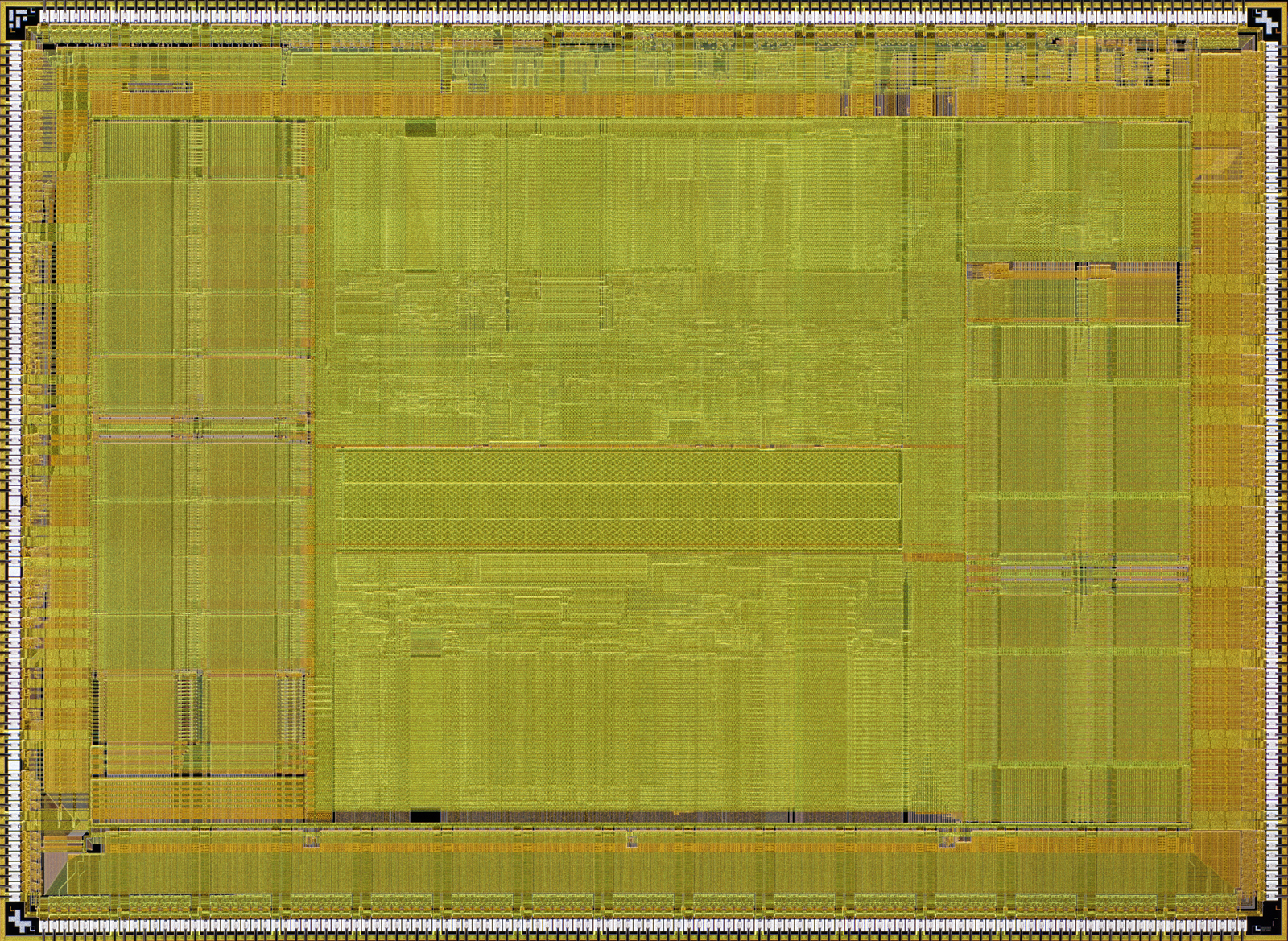Select the small rectangular outline near the top left

(158, 86)
